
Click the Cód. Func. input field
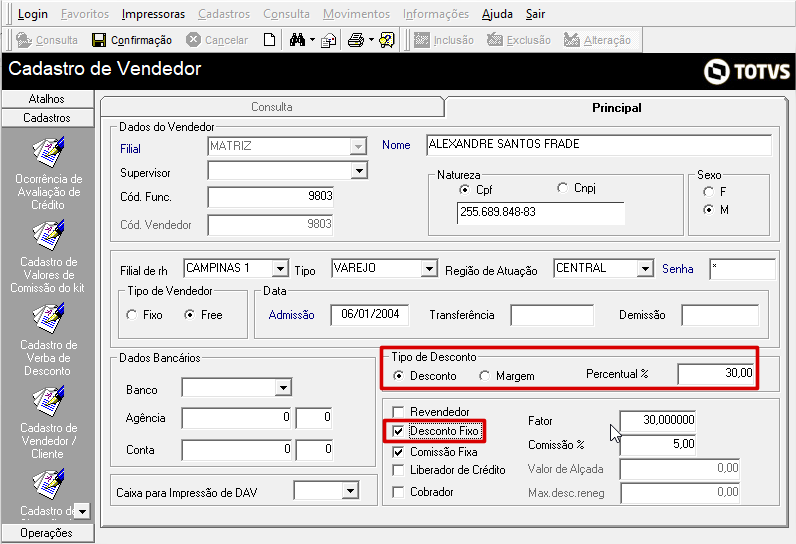click(271, 197)
